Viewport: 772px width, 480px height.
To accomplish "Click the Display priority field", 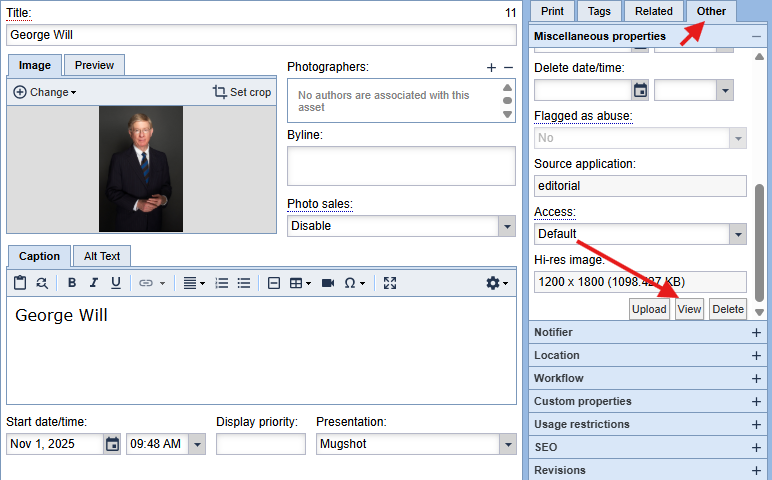I will click(260, 444).
